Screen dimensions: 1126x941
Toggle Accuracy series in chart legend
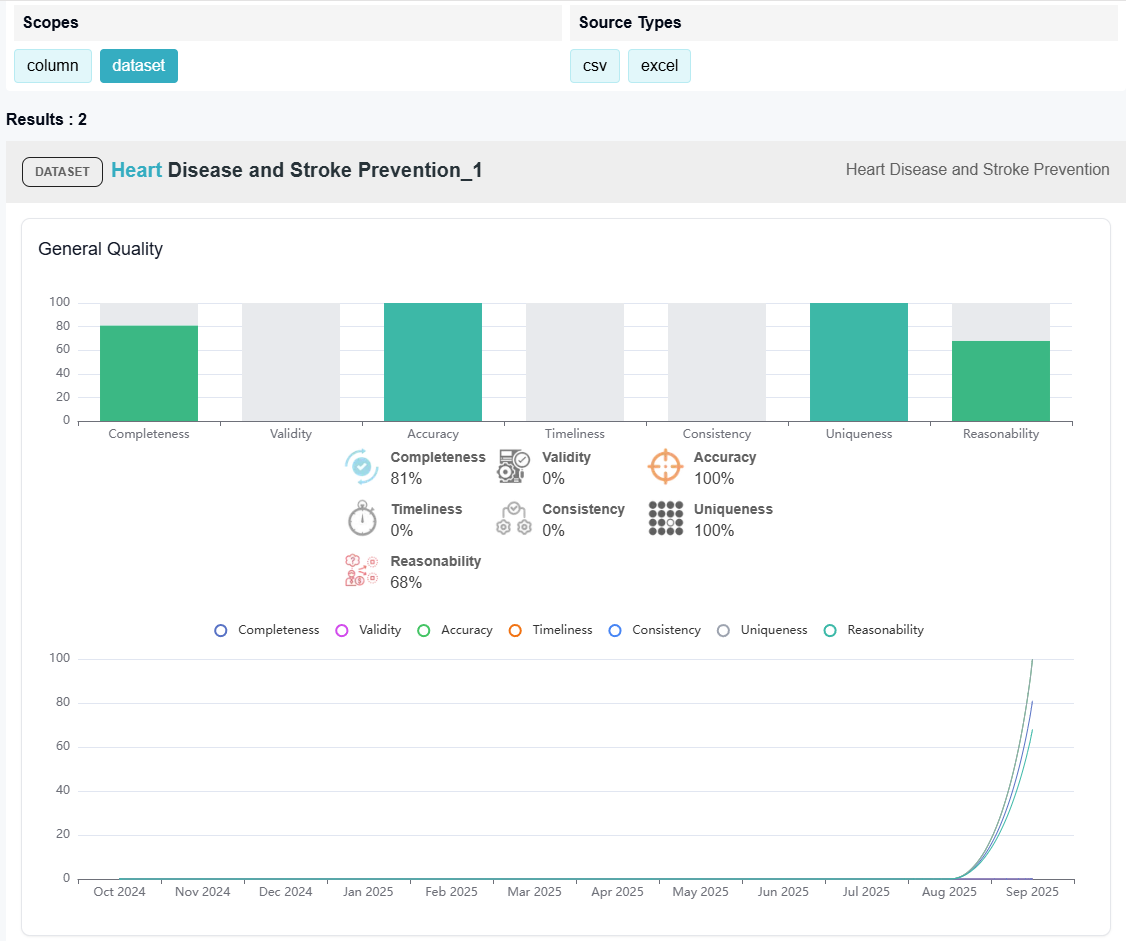point(454,630)
